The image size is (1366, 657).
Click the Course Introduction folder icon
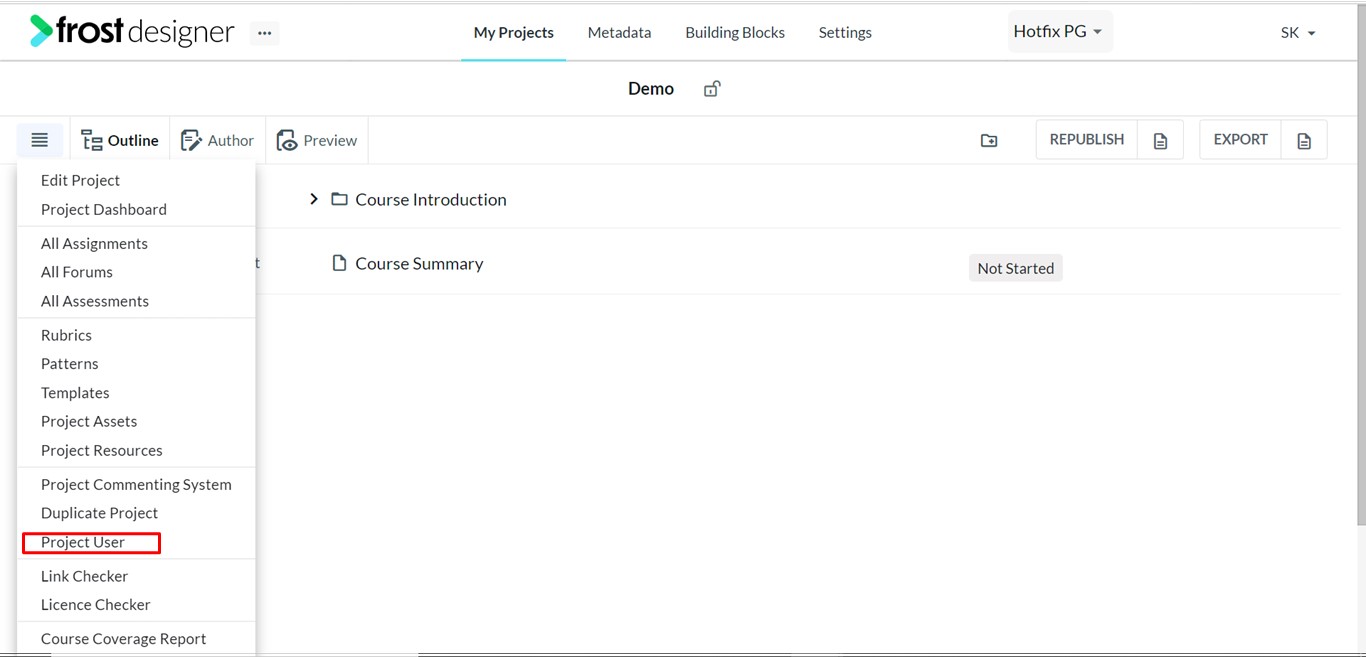tap(340, 199)
